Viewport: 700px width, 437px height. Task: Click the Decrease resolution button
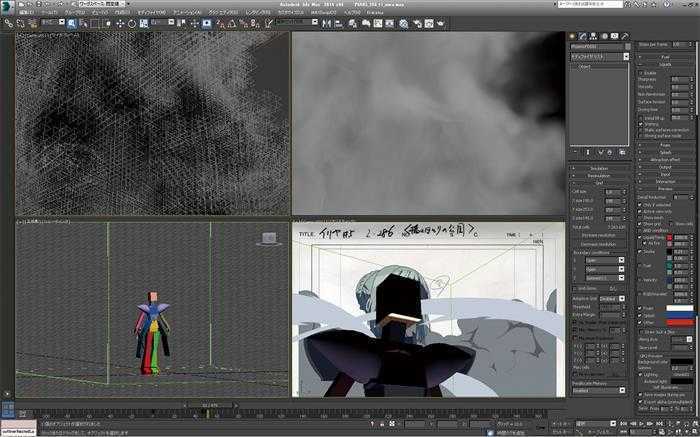(x=598, y=244)
